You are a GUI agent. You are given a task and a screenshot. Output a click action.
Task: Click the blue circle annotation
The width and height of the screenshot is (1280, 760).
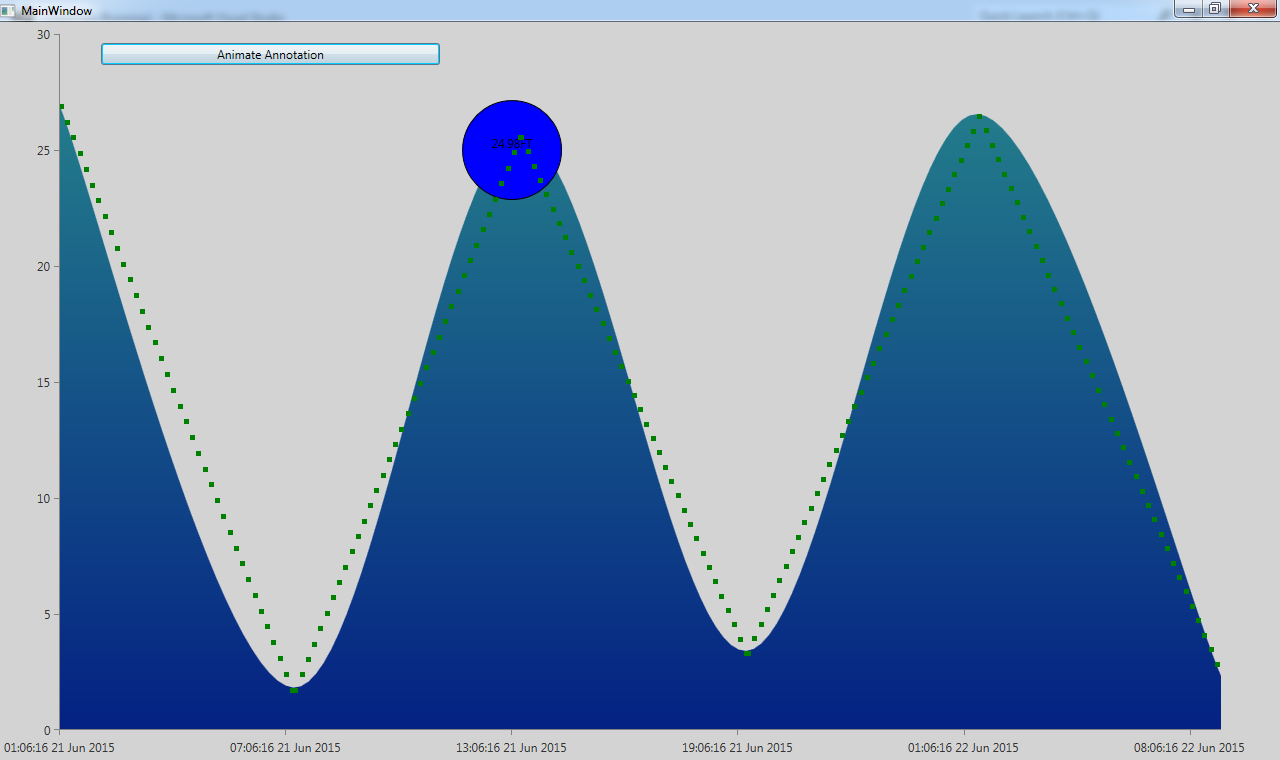[512, 150]
